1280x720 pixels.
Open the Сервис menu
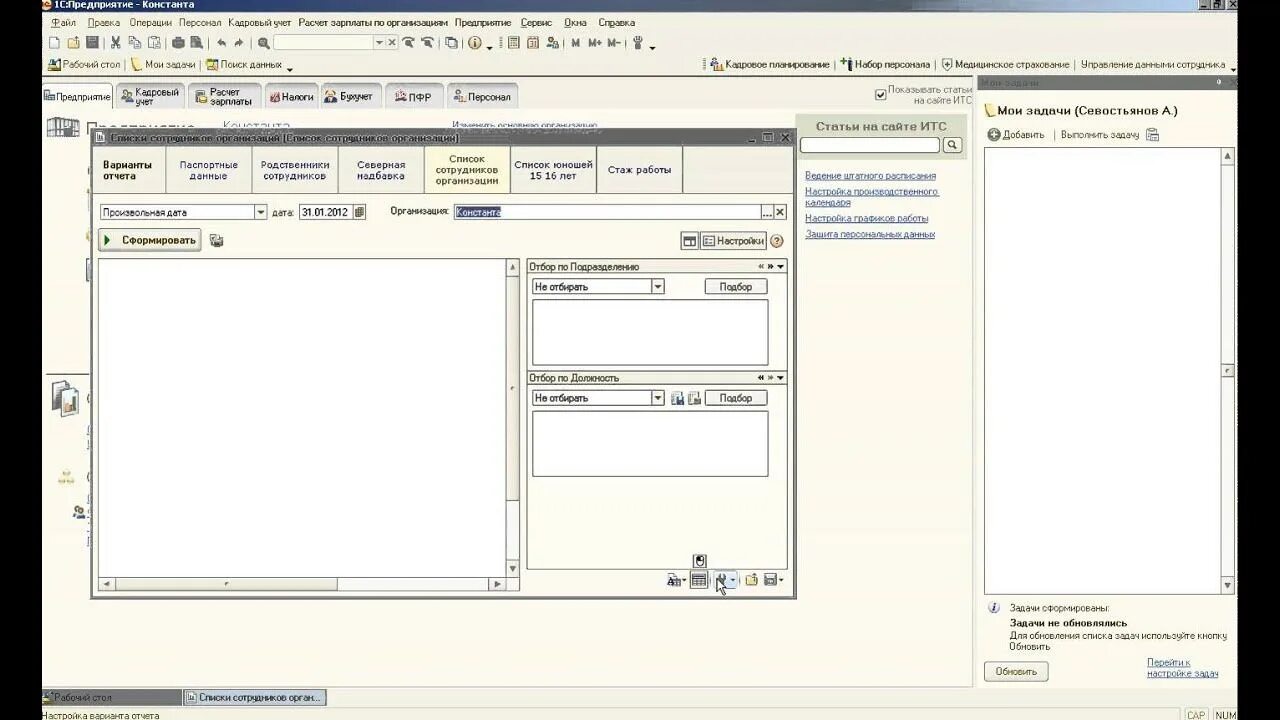[x=536, y=22]
